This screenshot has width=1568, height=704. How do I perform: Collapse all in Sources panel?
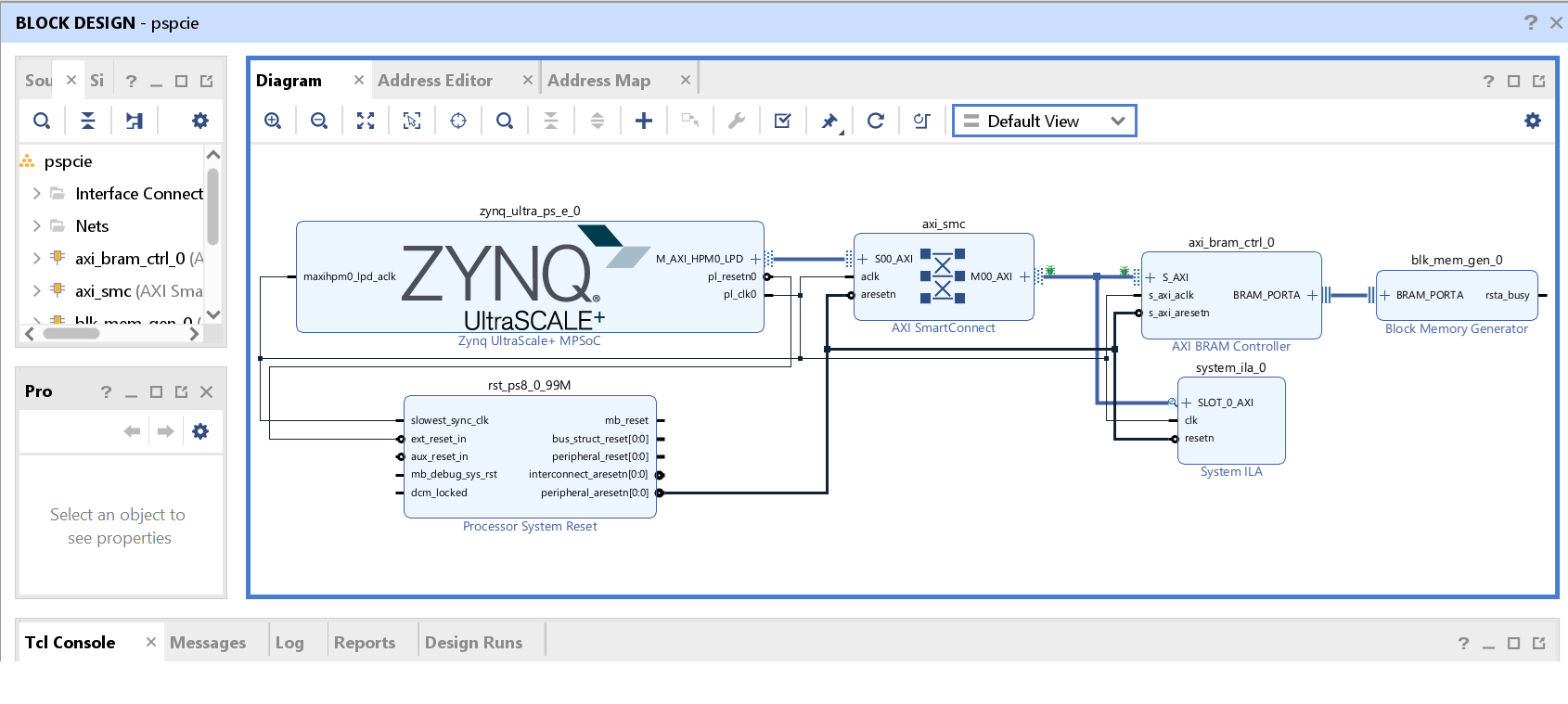(88, 121)
